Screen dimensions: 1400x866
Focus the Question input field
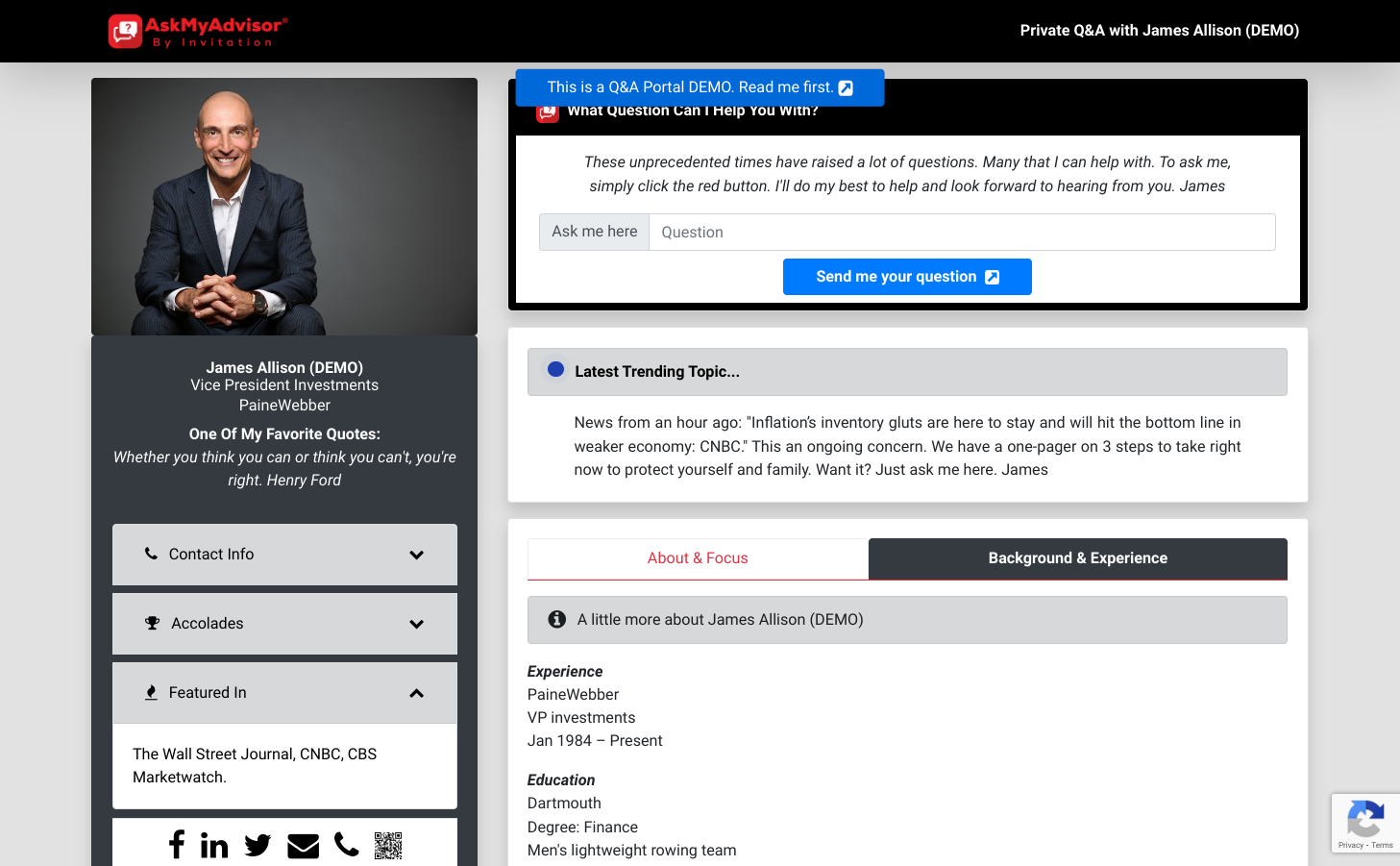(962, 233)
